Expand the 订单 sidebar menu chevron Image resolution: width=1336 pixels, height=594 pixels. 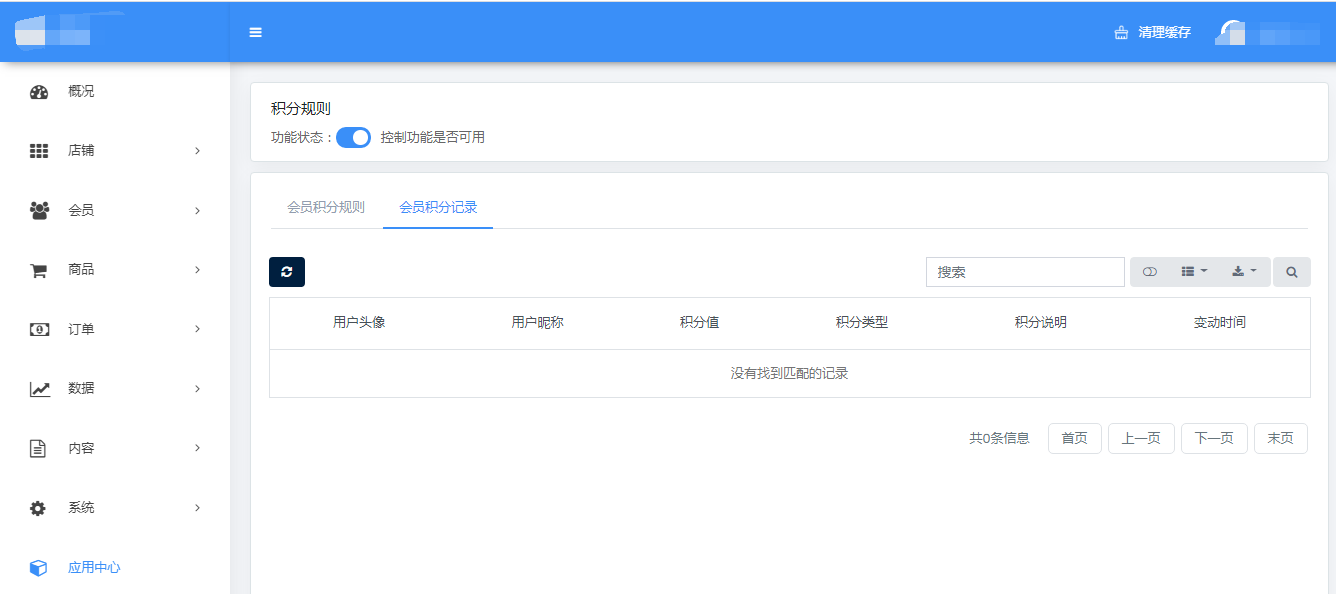coord(197,329)
